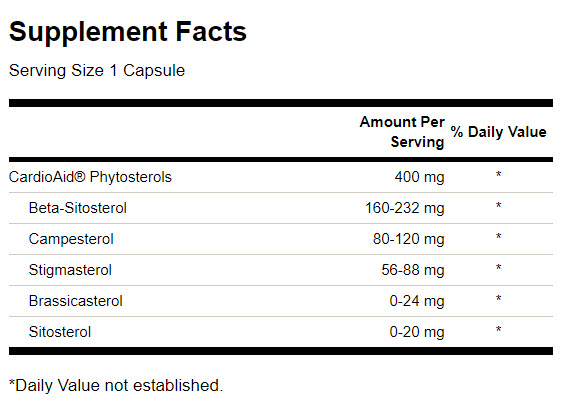Click the 56-88 mg amount value

(x=413, y=270)
